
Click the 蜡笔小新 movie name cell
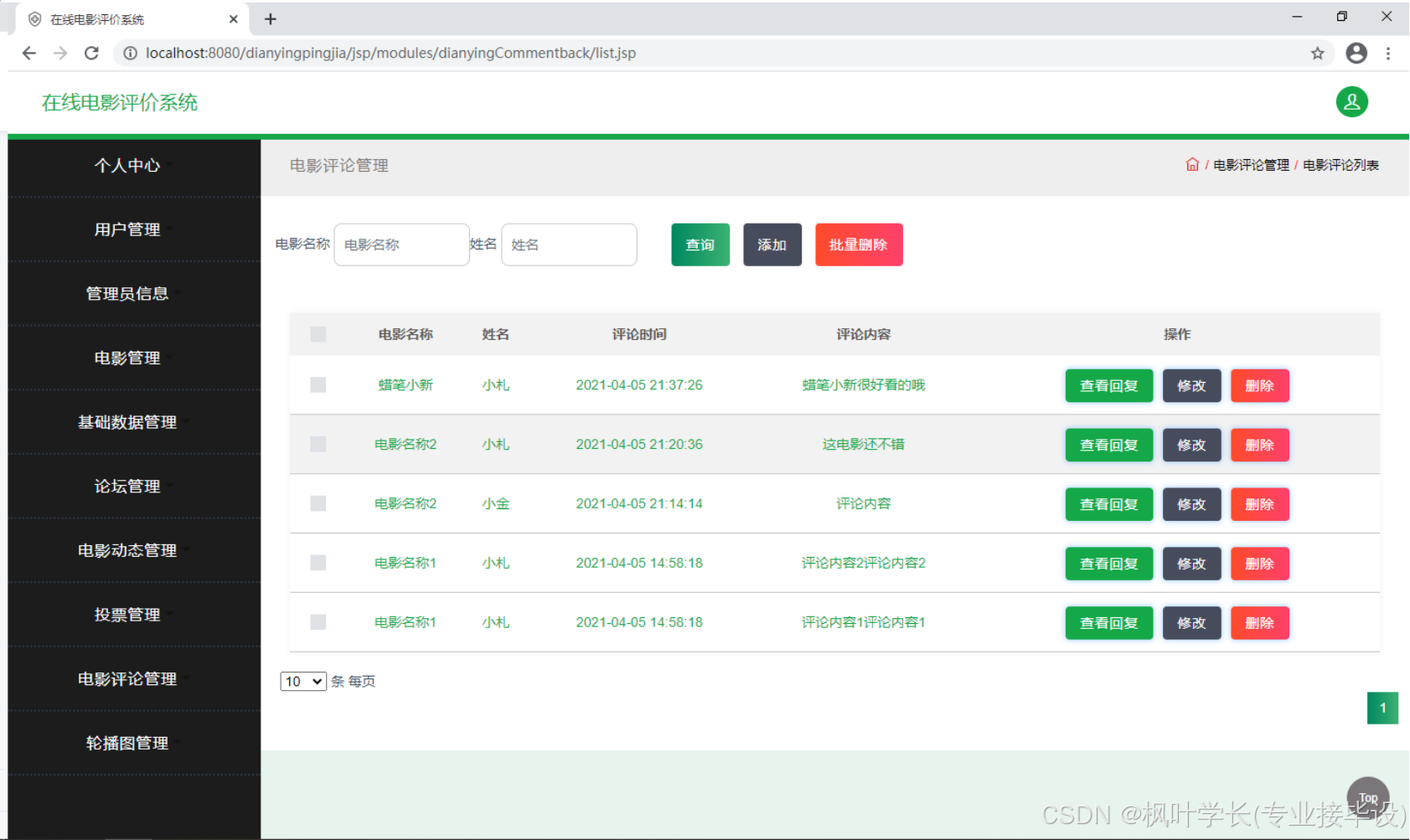[x=405, y=384]
